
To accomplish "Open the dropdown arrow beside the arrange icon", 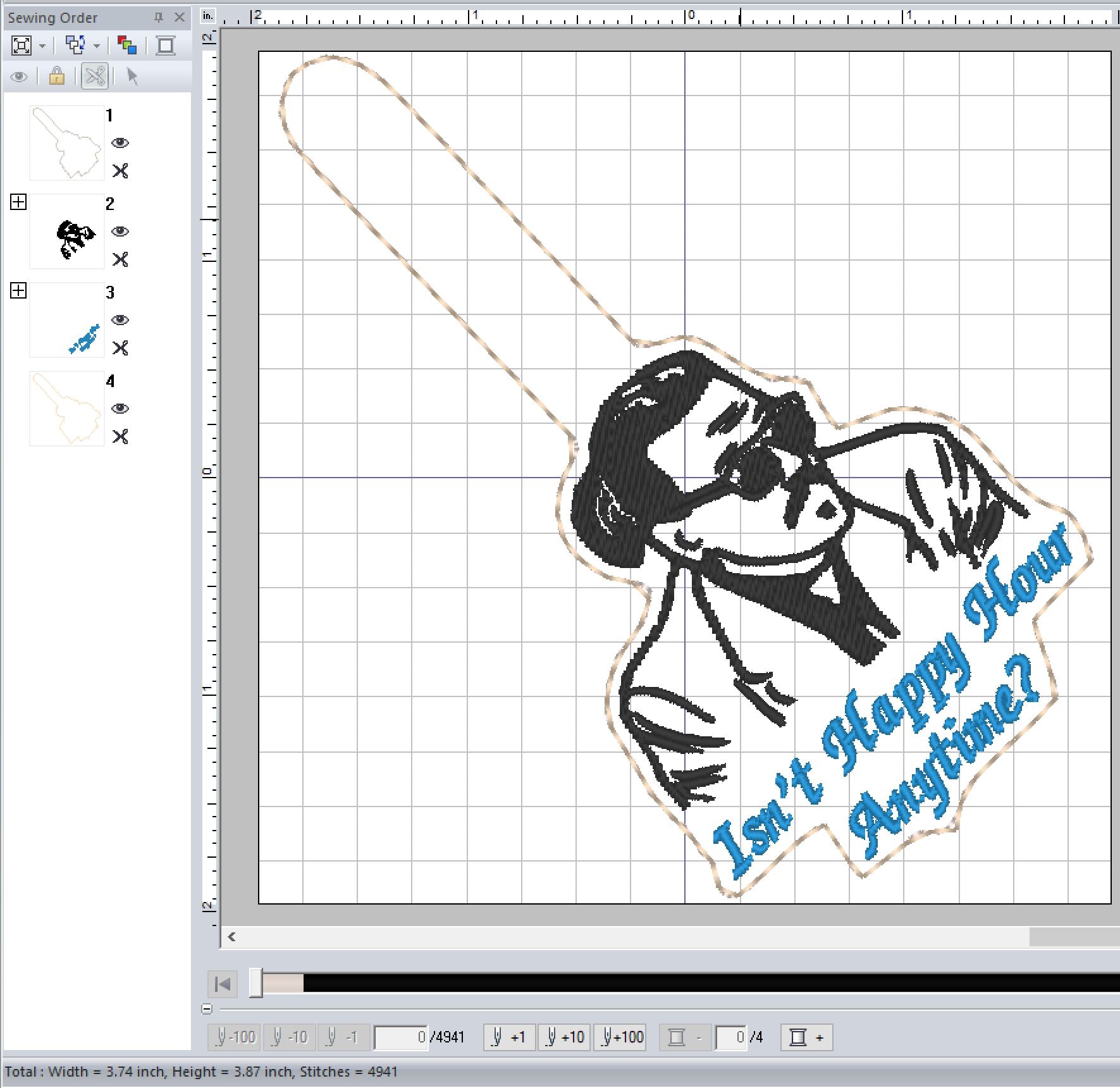I will coord(97,46).
